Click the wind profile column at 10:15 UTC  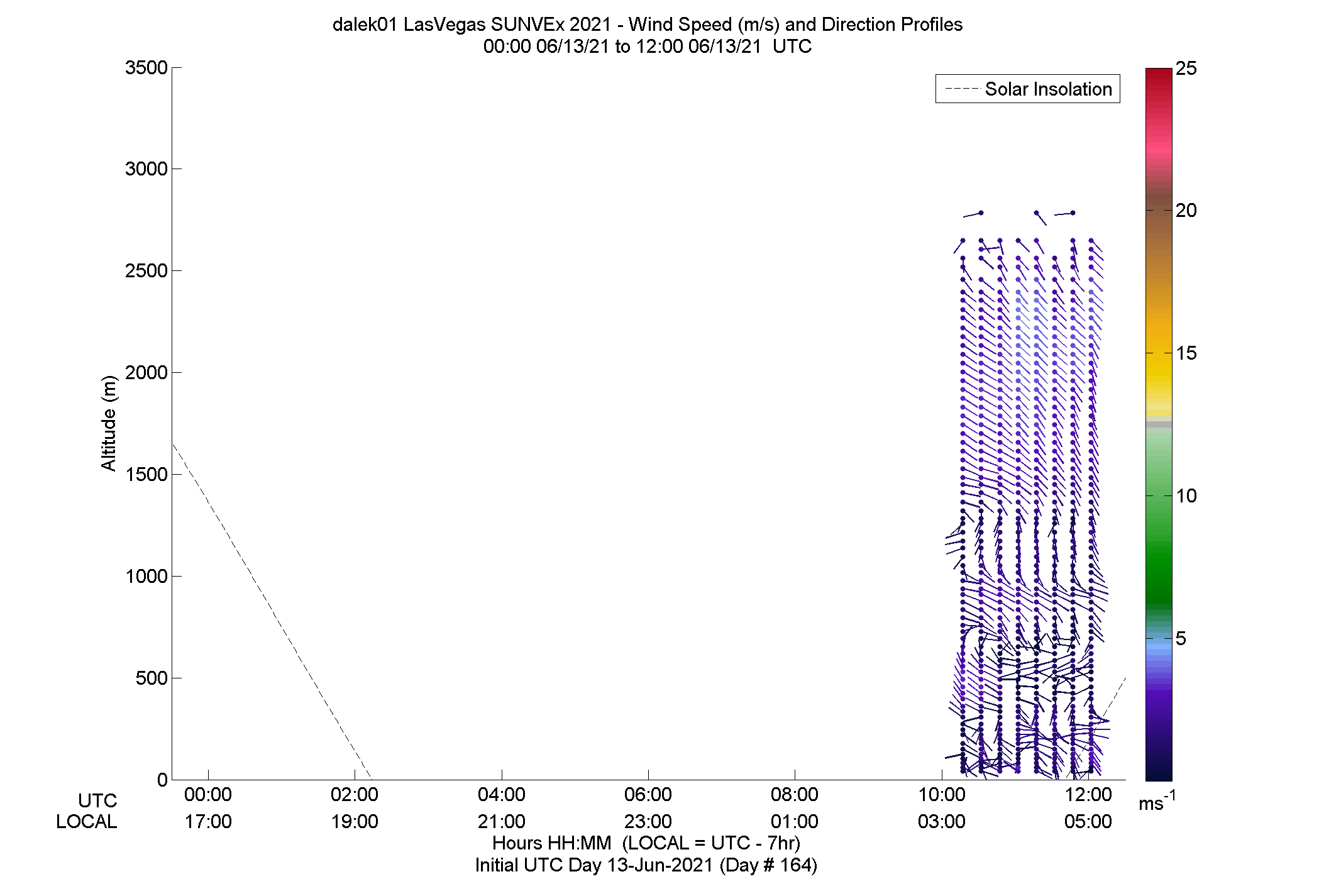point(963,506)
